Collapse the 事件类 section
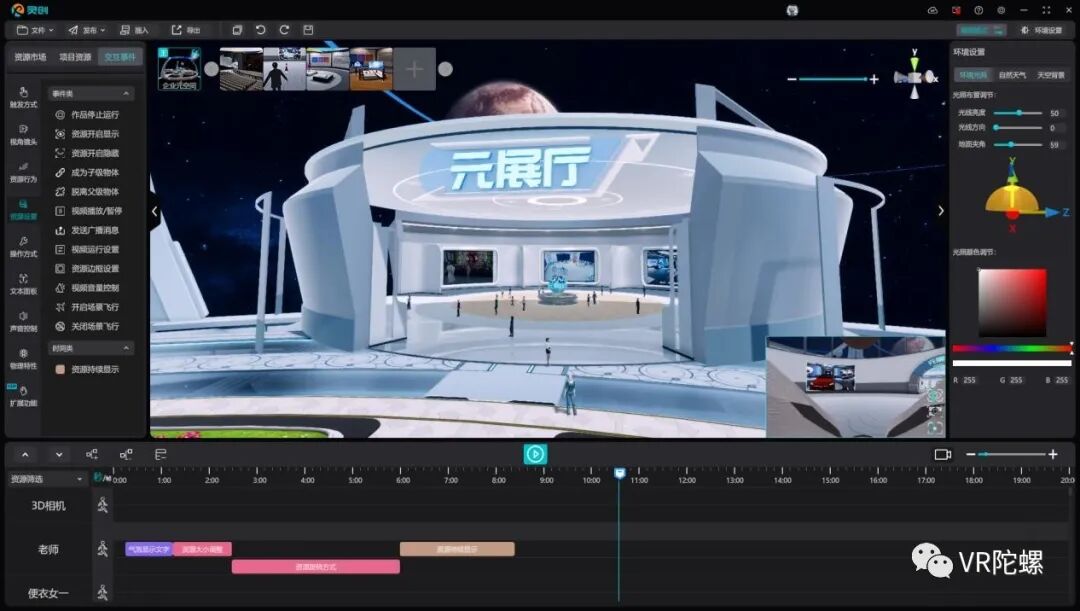 tap(126, 94)
